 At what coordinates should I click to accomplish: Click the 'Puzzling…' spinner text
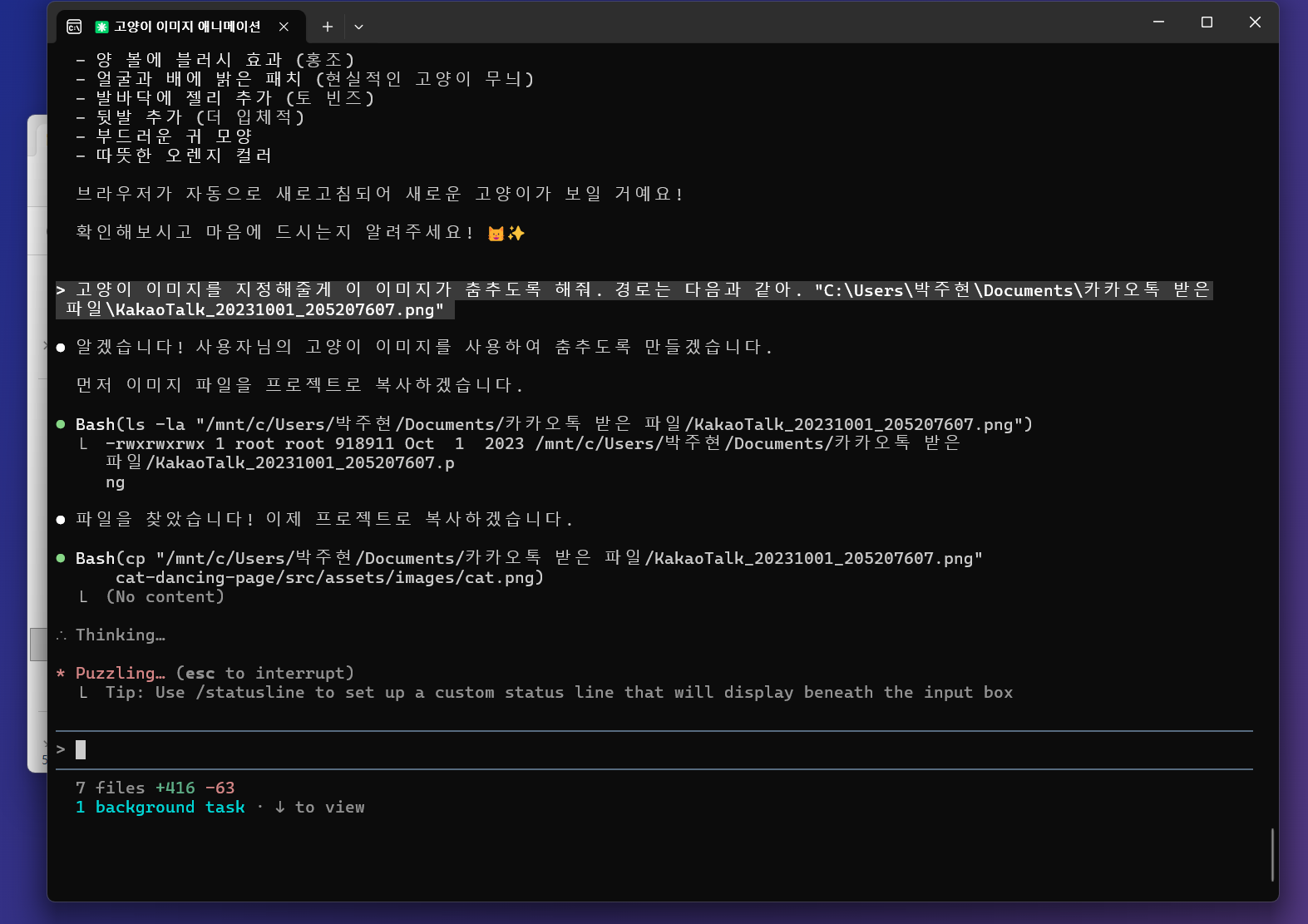click(121, 674)
